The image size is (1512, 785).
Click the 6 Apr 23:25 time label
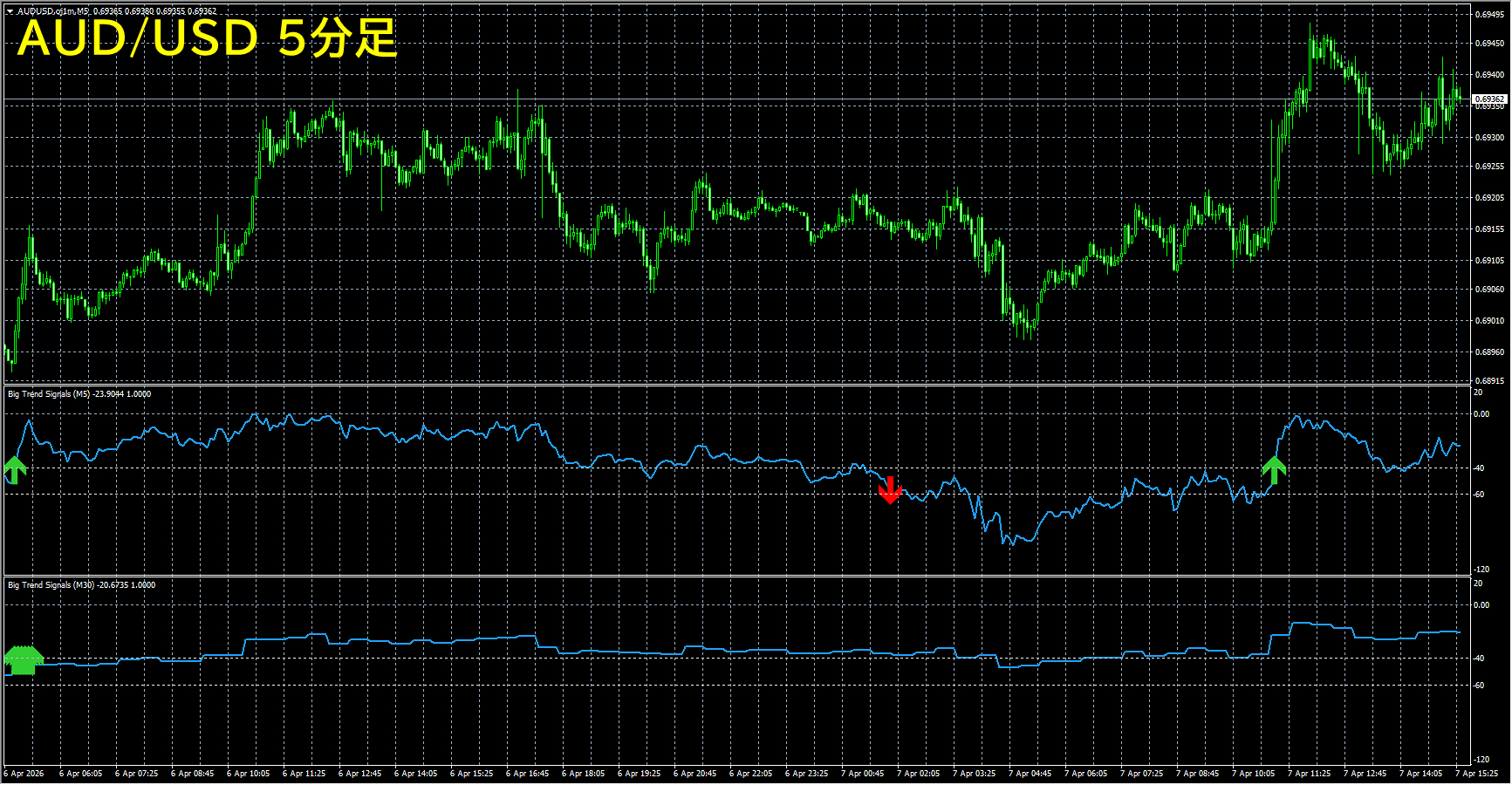(806, 774)
